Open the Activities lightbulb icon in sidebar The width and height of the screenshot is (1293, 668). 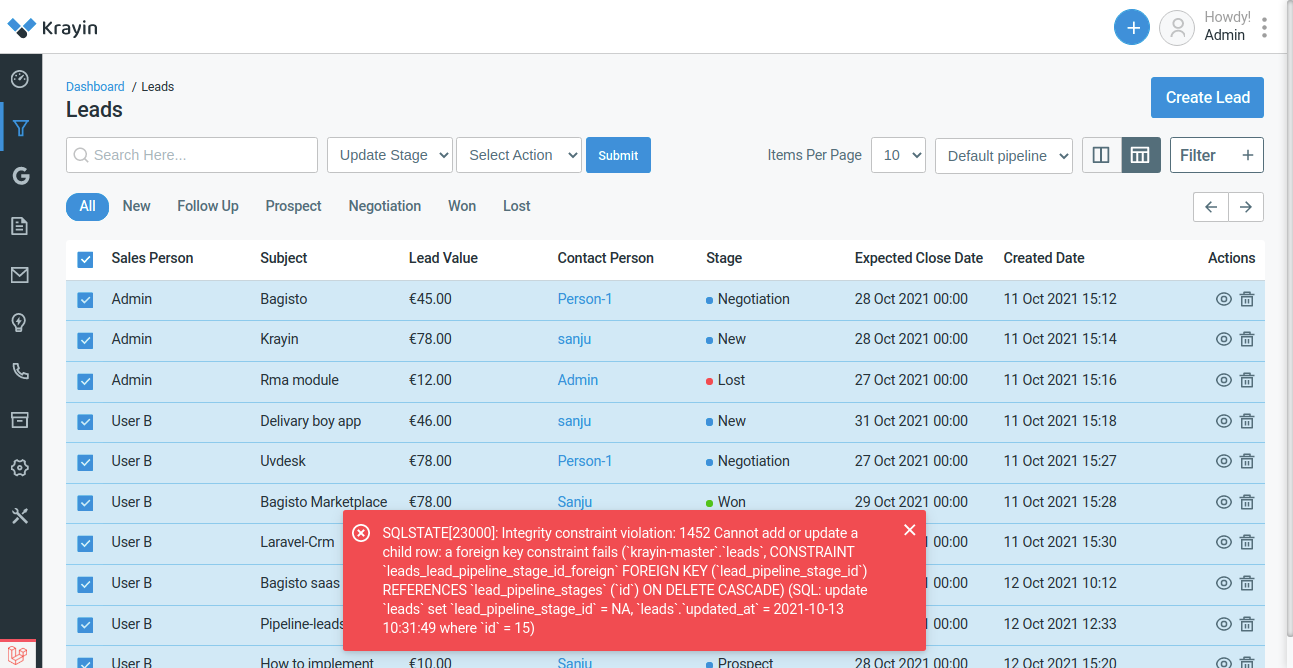[x=20, y=322]
